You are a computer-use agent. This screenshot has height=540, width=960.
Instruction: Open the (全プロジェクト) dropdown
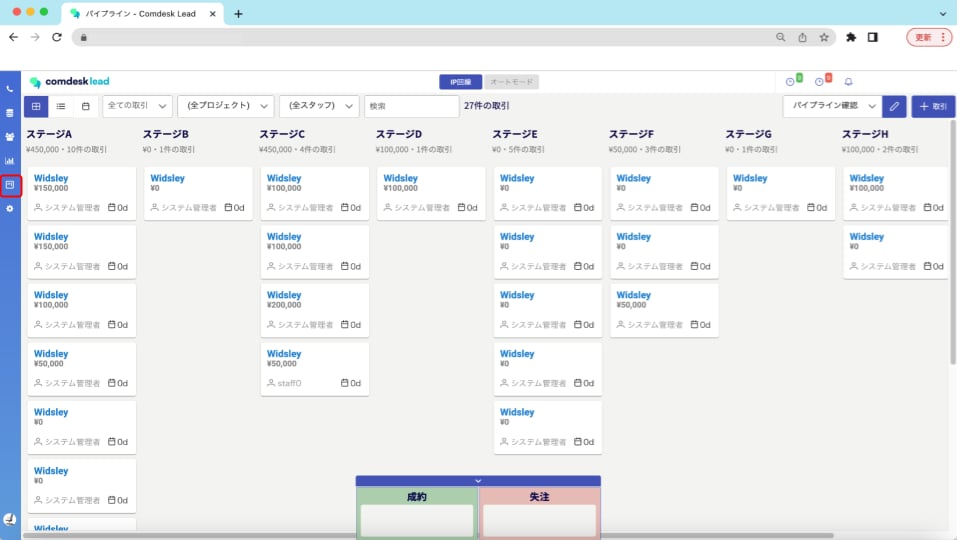coord(226,106)
